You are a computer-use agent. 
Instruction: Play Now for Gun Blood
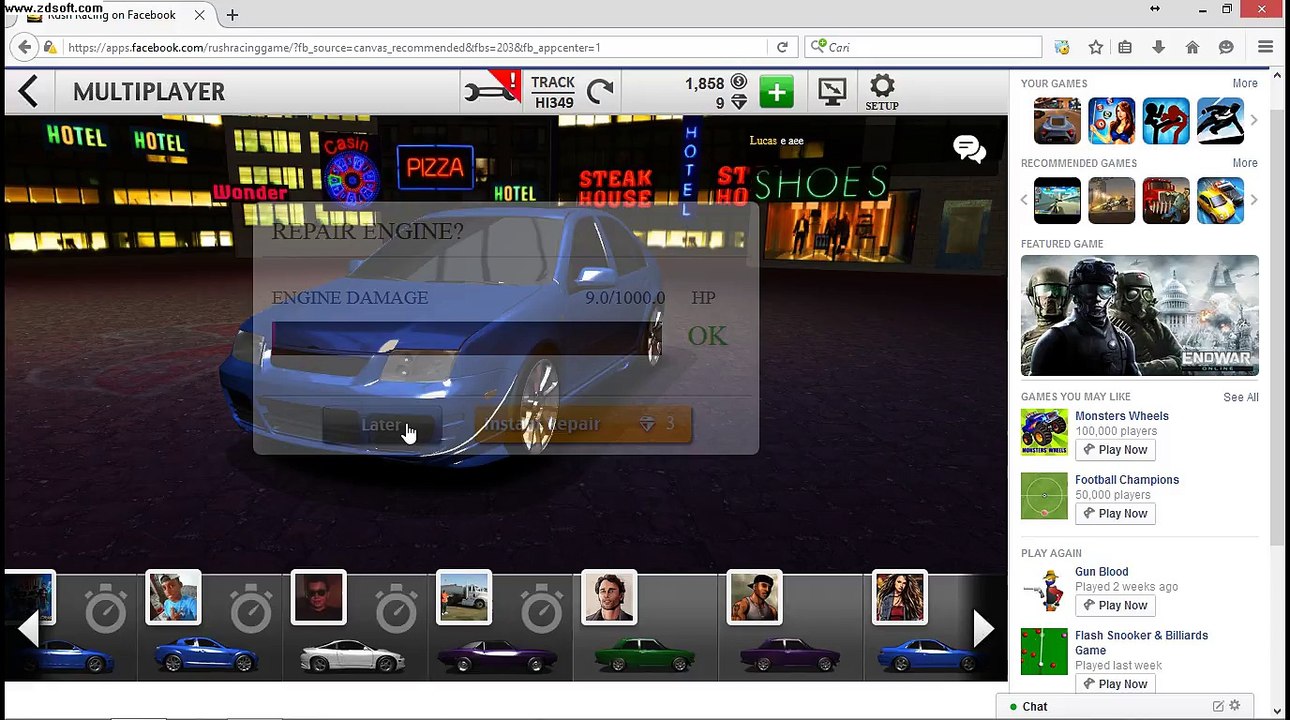point(1115,606)
